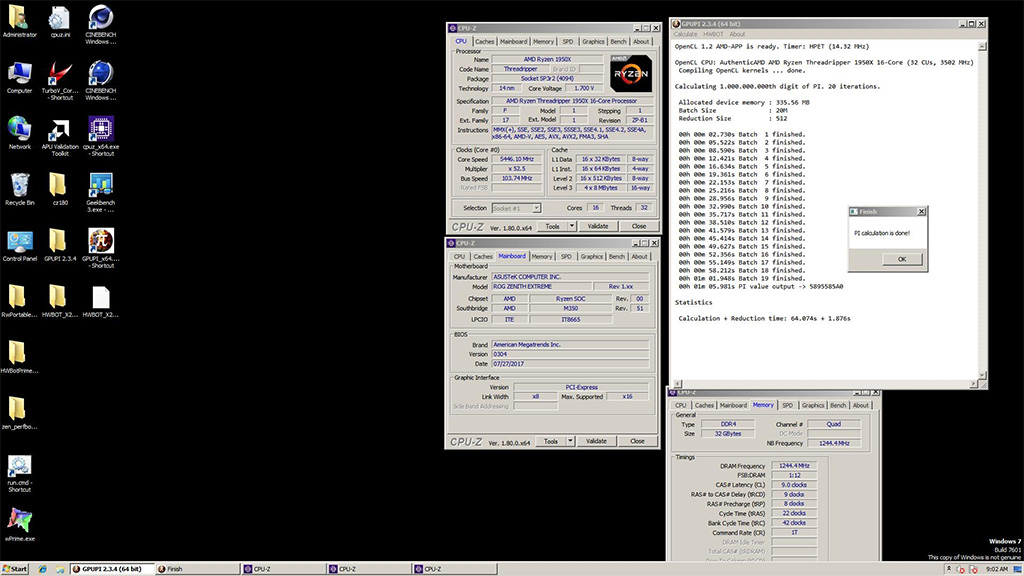1024x576 pixels.
Task: Open the Network desktop icon
Action: click(x=20, y=133)
